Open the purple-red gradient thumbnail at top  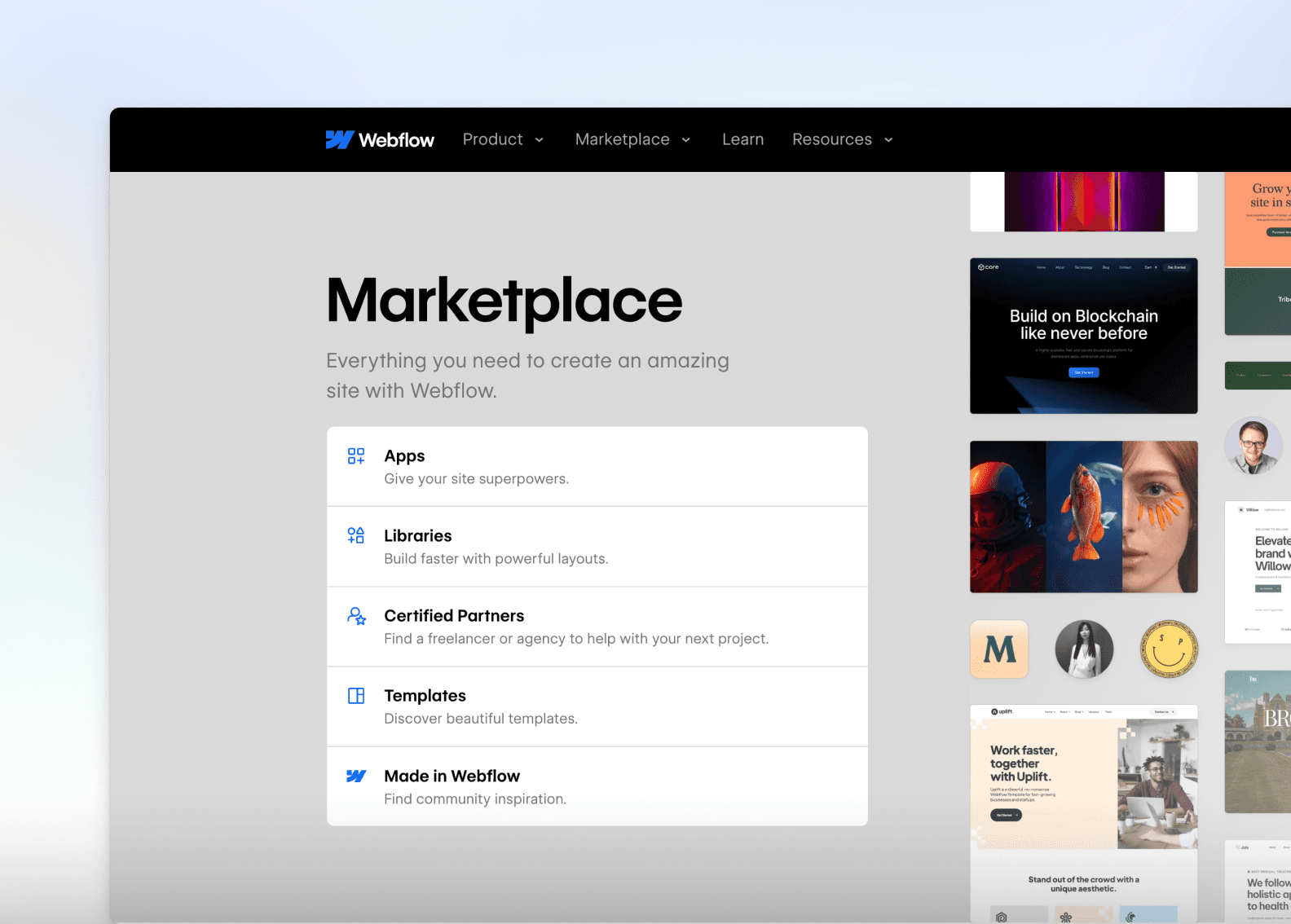(1084, 201)
